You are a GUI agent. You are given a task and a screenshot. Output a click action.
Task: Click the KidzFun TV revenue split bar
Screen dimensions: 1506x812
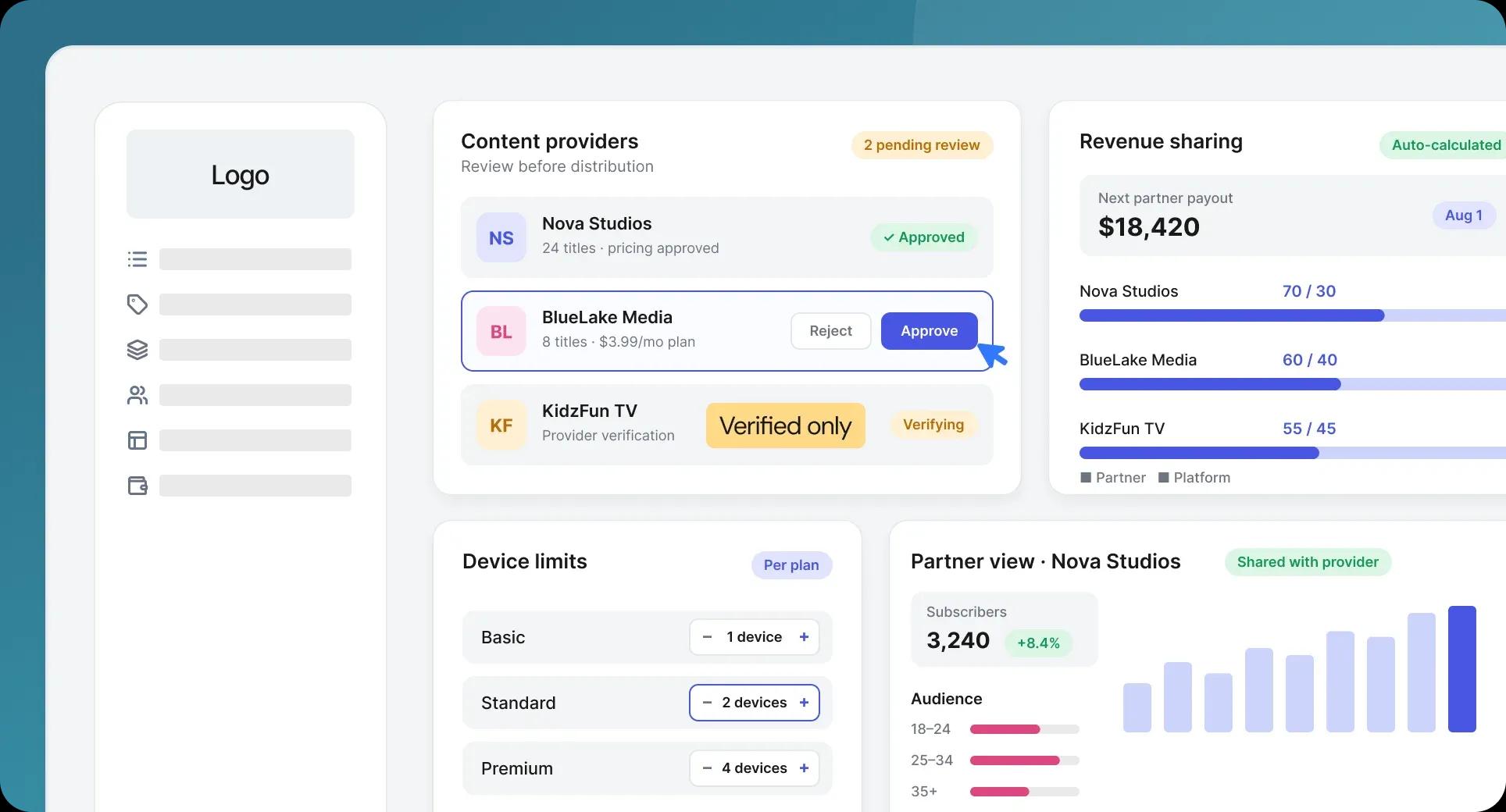pyautogui.click(x=1293, y=453)
